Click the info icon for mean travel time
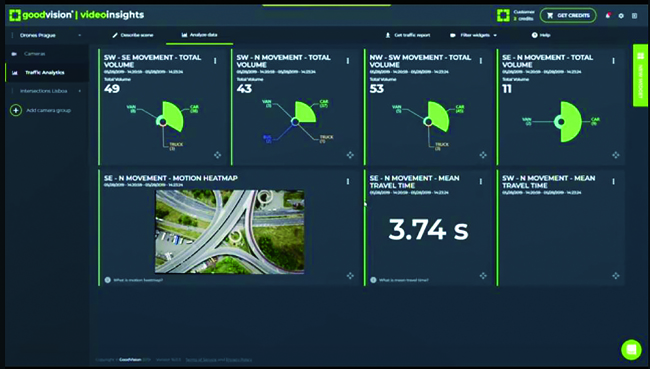This screenshot has height=369, width=650. pos(373,280)
